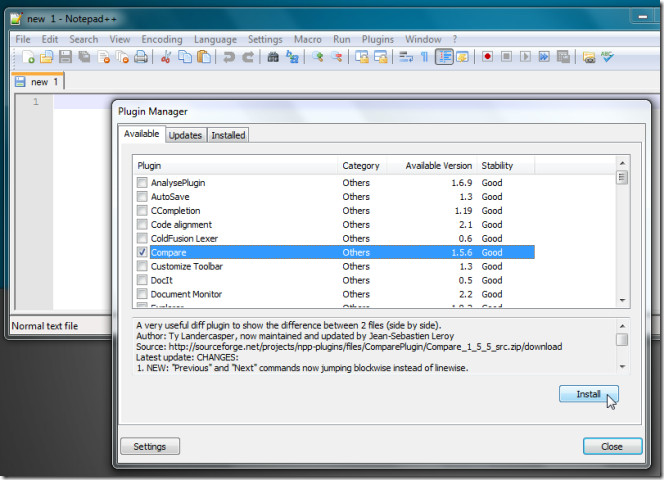Click the Open file toolbar icon
664x480 pixels.
point(47,57)
